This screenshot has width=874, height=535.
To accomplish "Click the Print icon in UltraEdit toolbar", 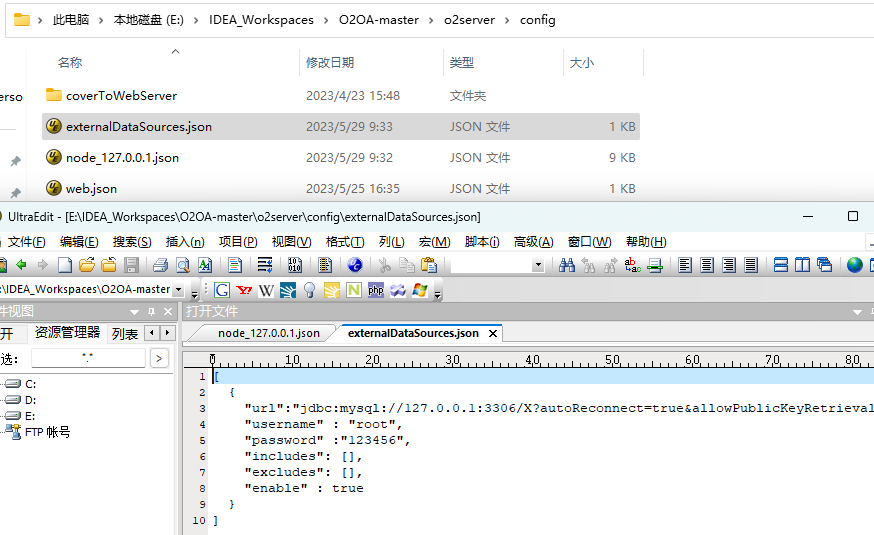I will [160, 265].
